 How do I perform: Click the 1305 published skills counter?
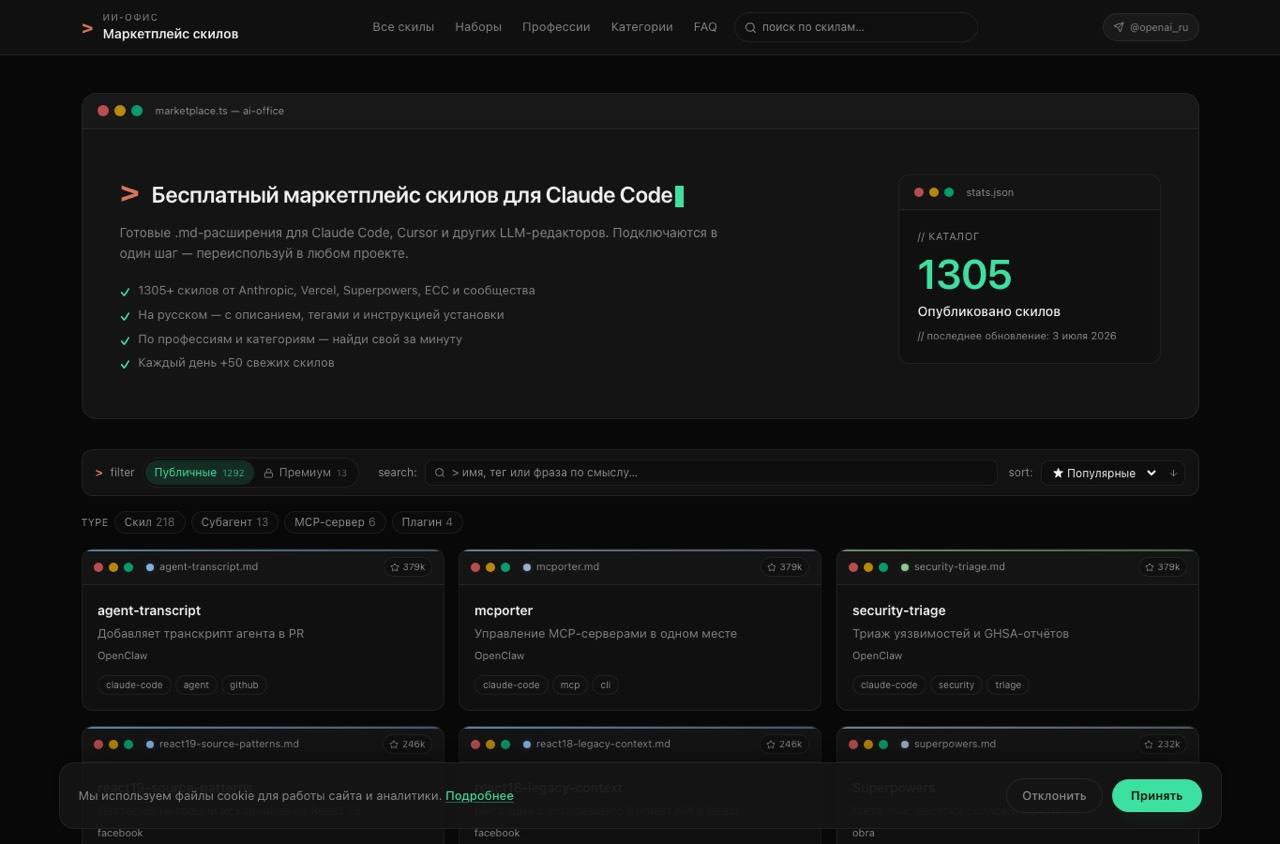click(965, 274)
